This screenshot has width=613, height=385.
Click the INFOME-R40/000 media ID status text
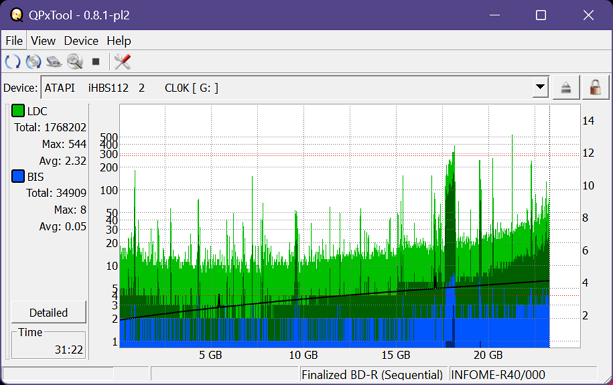point(498,375)
